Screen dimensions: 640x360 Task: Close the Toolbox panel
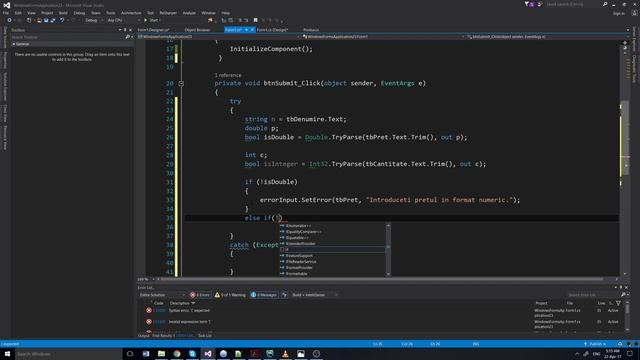pos(130,30)
